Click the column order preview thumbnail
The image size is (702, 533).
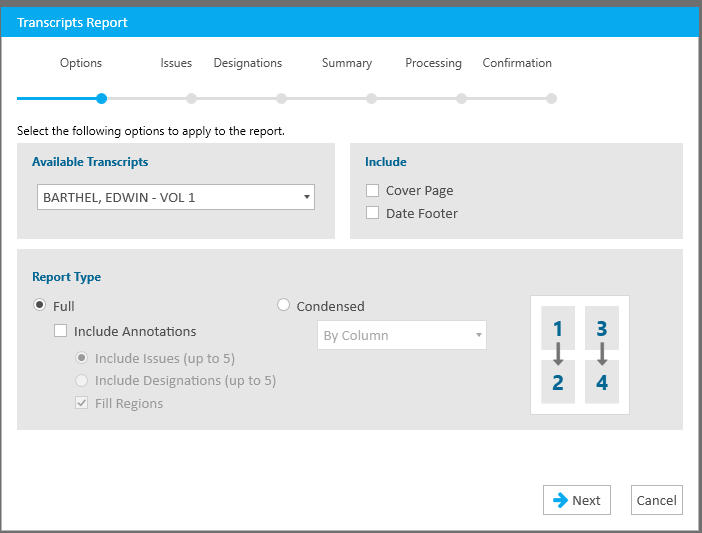[x=580, y=355]
